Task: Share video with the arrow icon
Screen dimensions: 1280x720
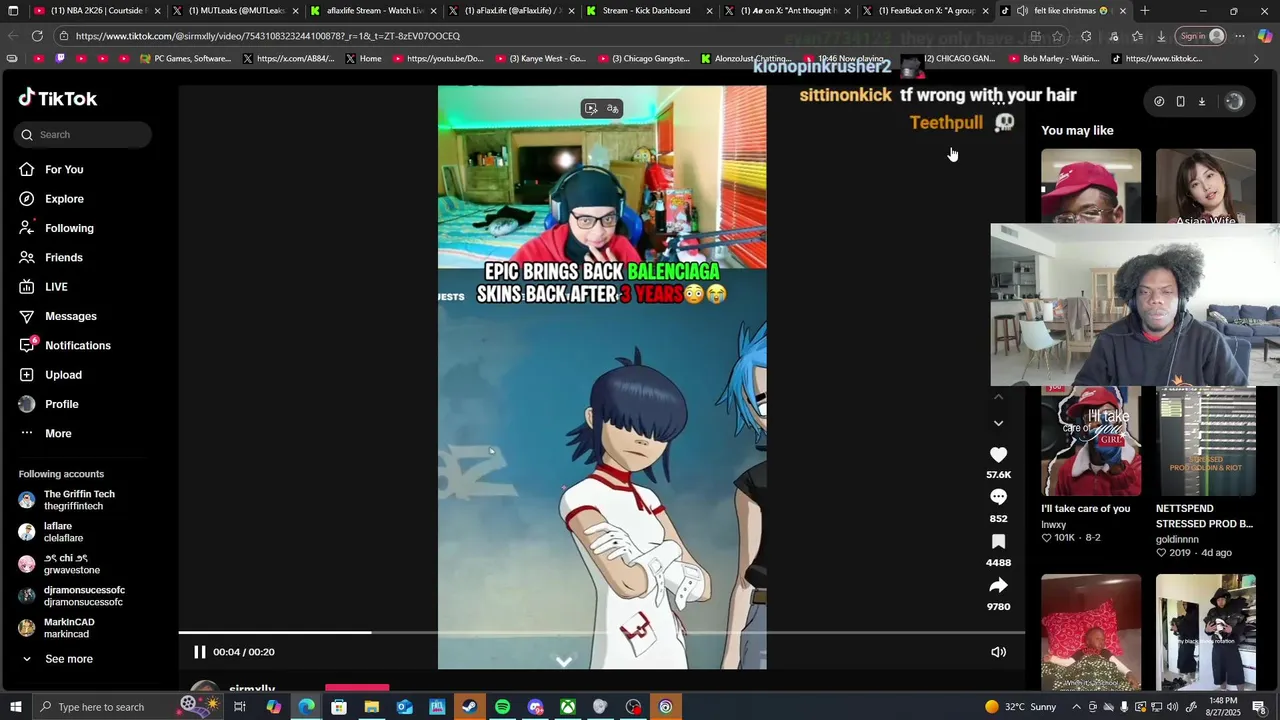Action: click(998, 586)
